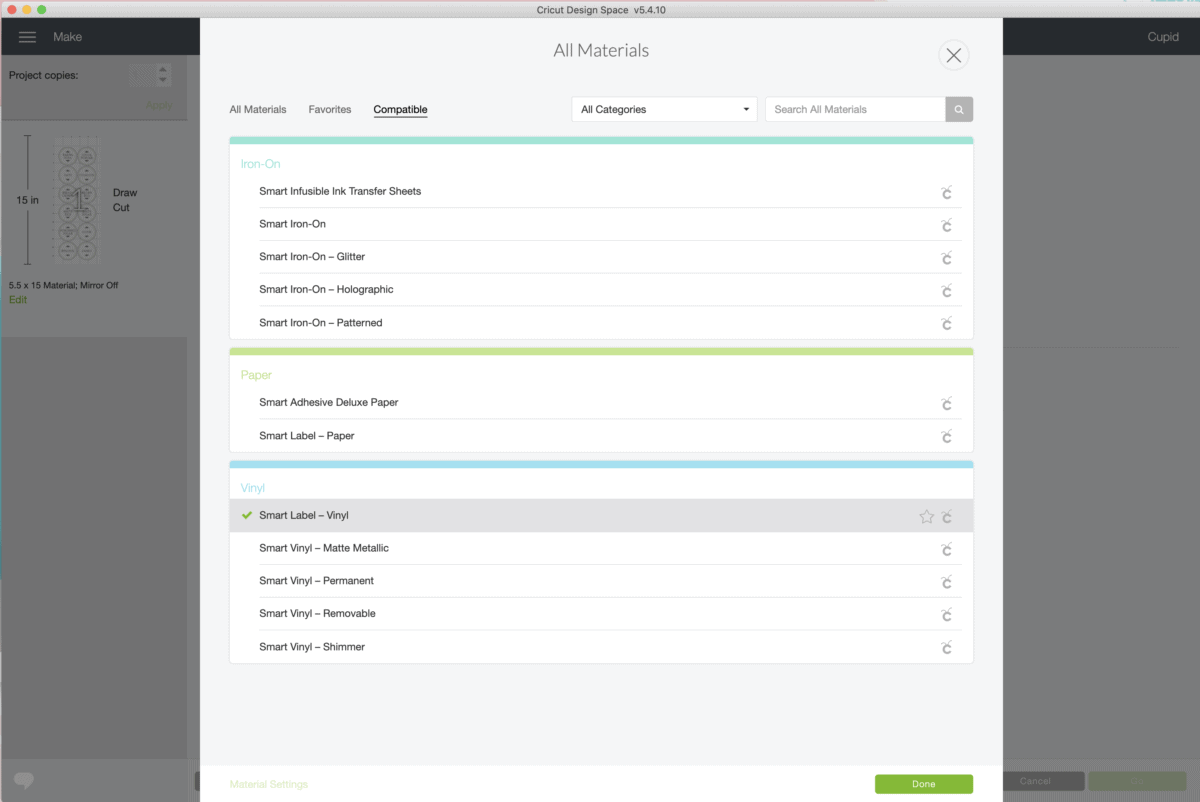Click the Cricut icon for Smart Vinyl – Permanent
The image size is (1200, 802).
(946, 582)
